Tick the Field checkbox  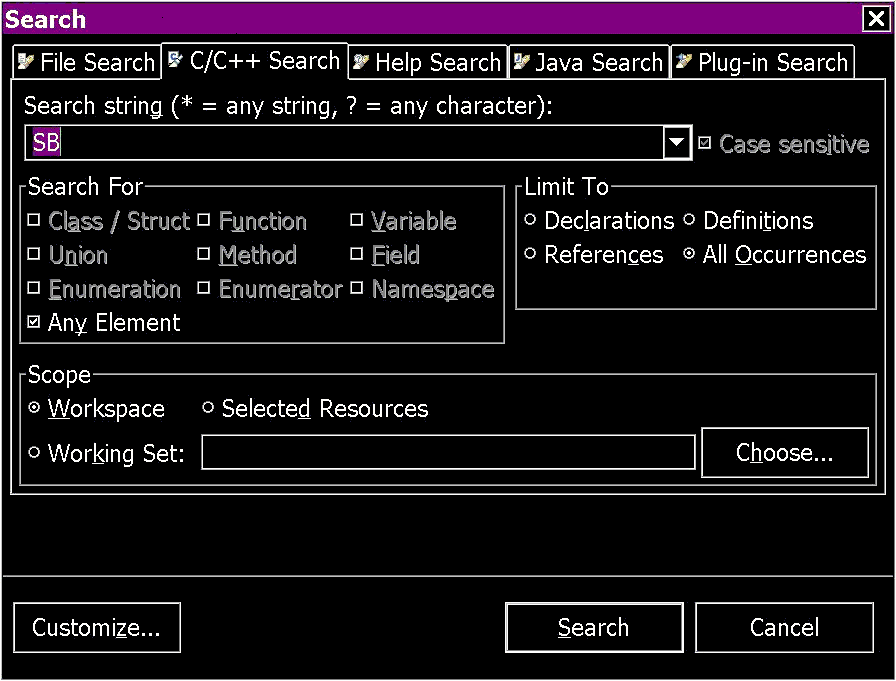[x=357, y=254]
